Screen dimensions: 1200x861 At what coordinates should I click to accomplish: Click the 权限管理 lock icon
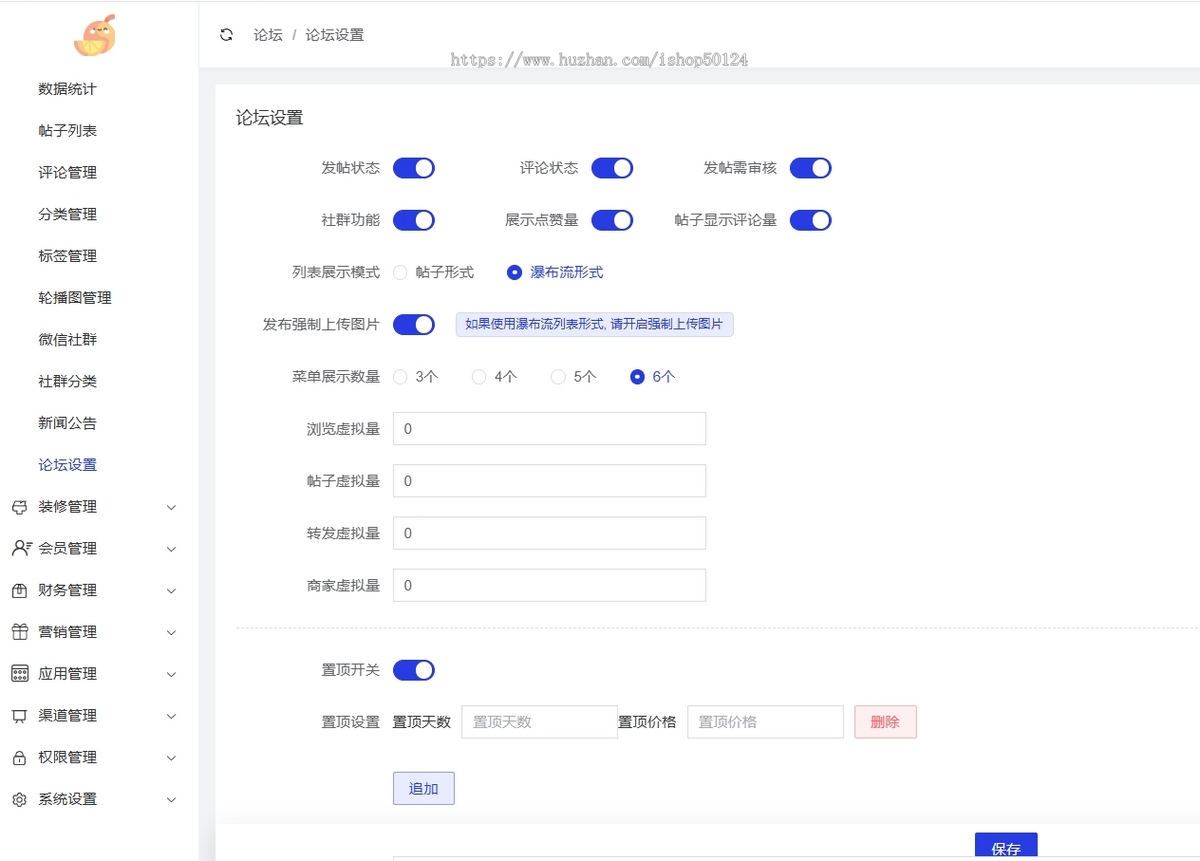pyautogui.click(x=19, y=758)
